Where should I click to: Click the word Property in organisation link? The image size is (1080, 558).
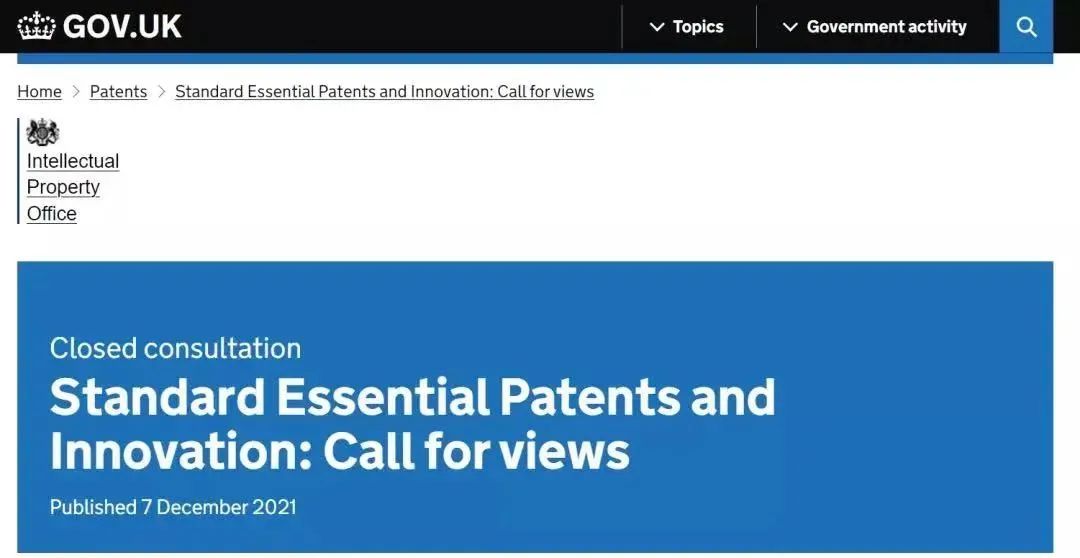(63, 187)
